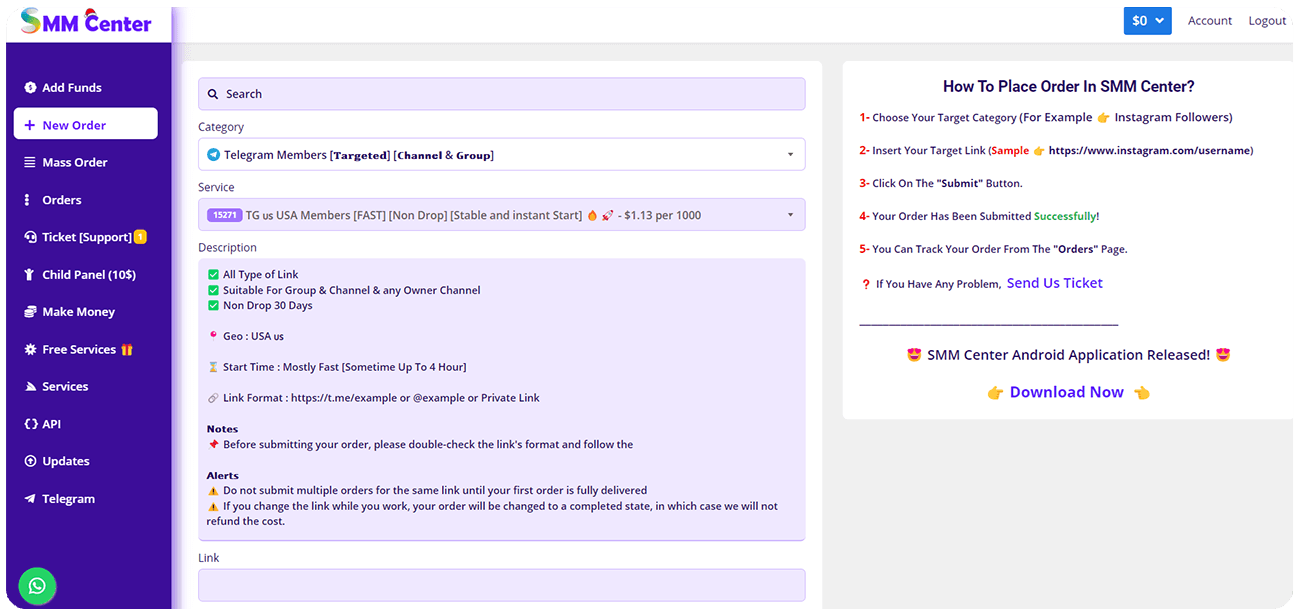Click the API curly braces icon
This screenshot has height=616, width=1300.
[x=30, y=424]
